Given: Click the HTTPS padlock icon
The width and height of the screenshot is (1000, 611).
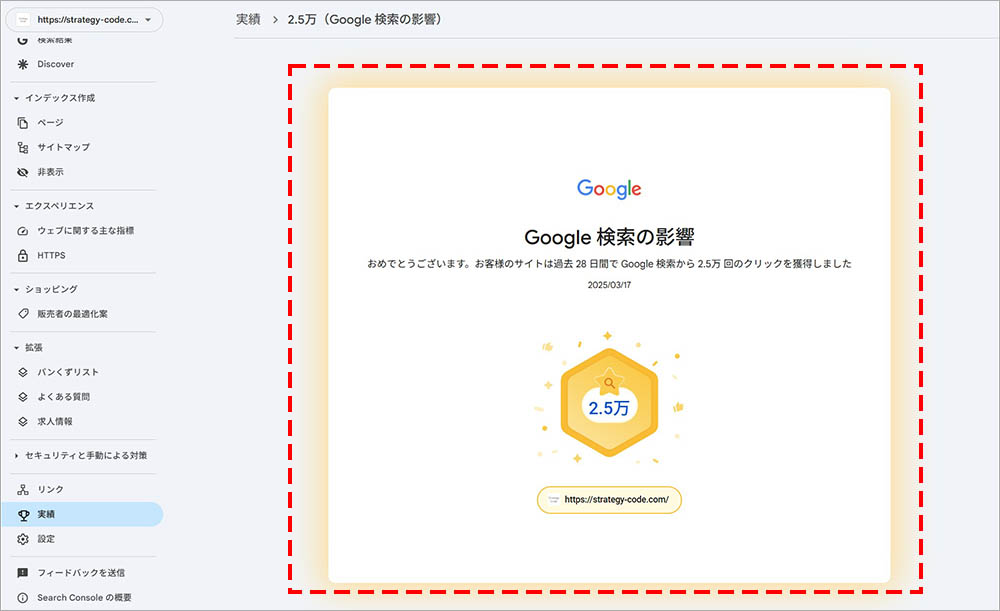Looking at the screenshot, I should [23, 255].
